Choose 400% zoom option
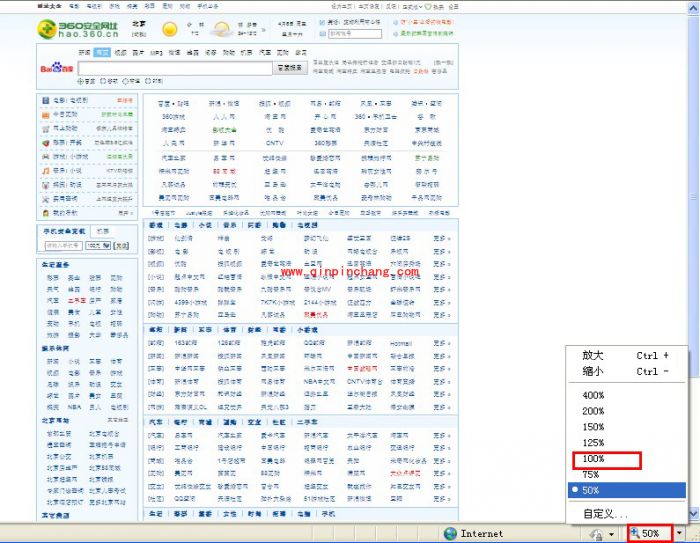700x543 pixels. (x=593, y=395)
